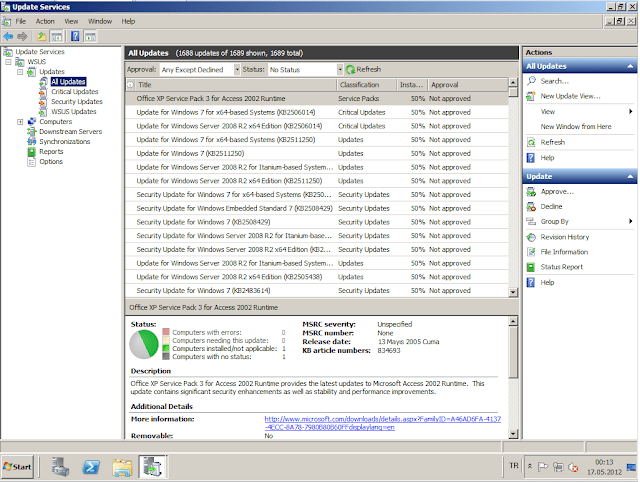Viewport: 640px width, 482px height.
Task: Click the Help icon in the toolbar
Action: pyautogui.click(x=75, y=35)
